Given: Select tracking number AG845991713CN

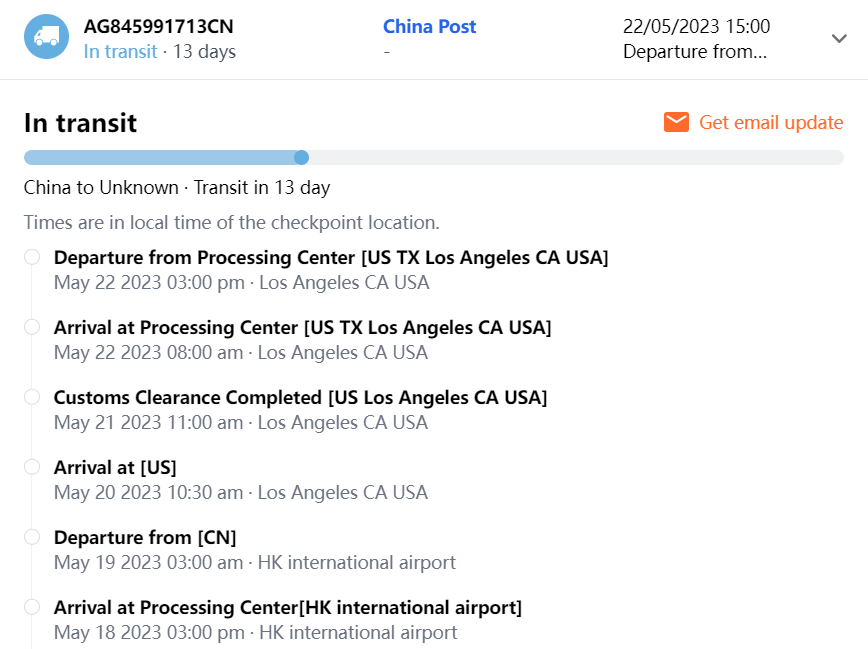Looking at the screenshot, I should point(159,27).
